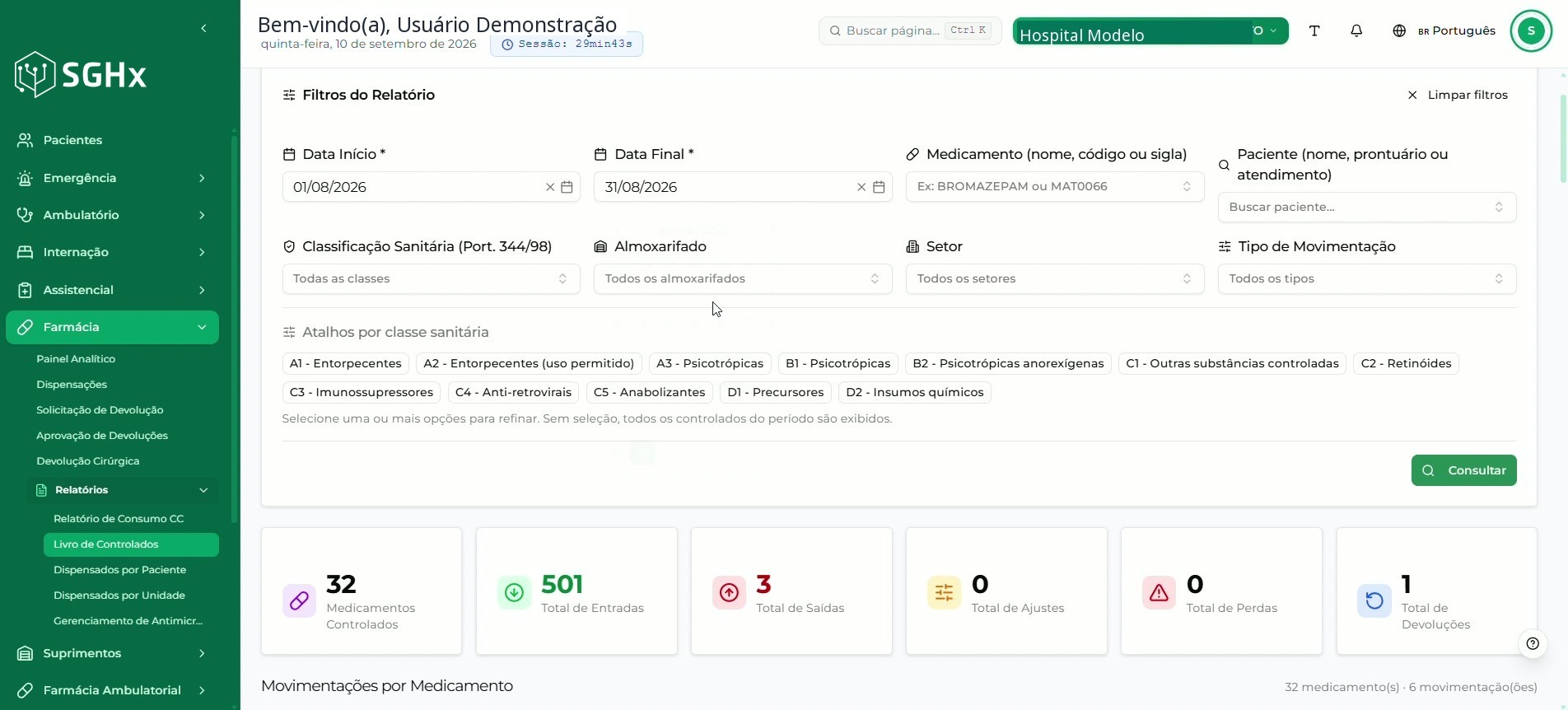Open the Setor dropdown
Viewport: 1568px width, 710px height.
tap(1055, 278)
